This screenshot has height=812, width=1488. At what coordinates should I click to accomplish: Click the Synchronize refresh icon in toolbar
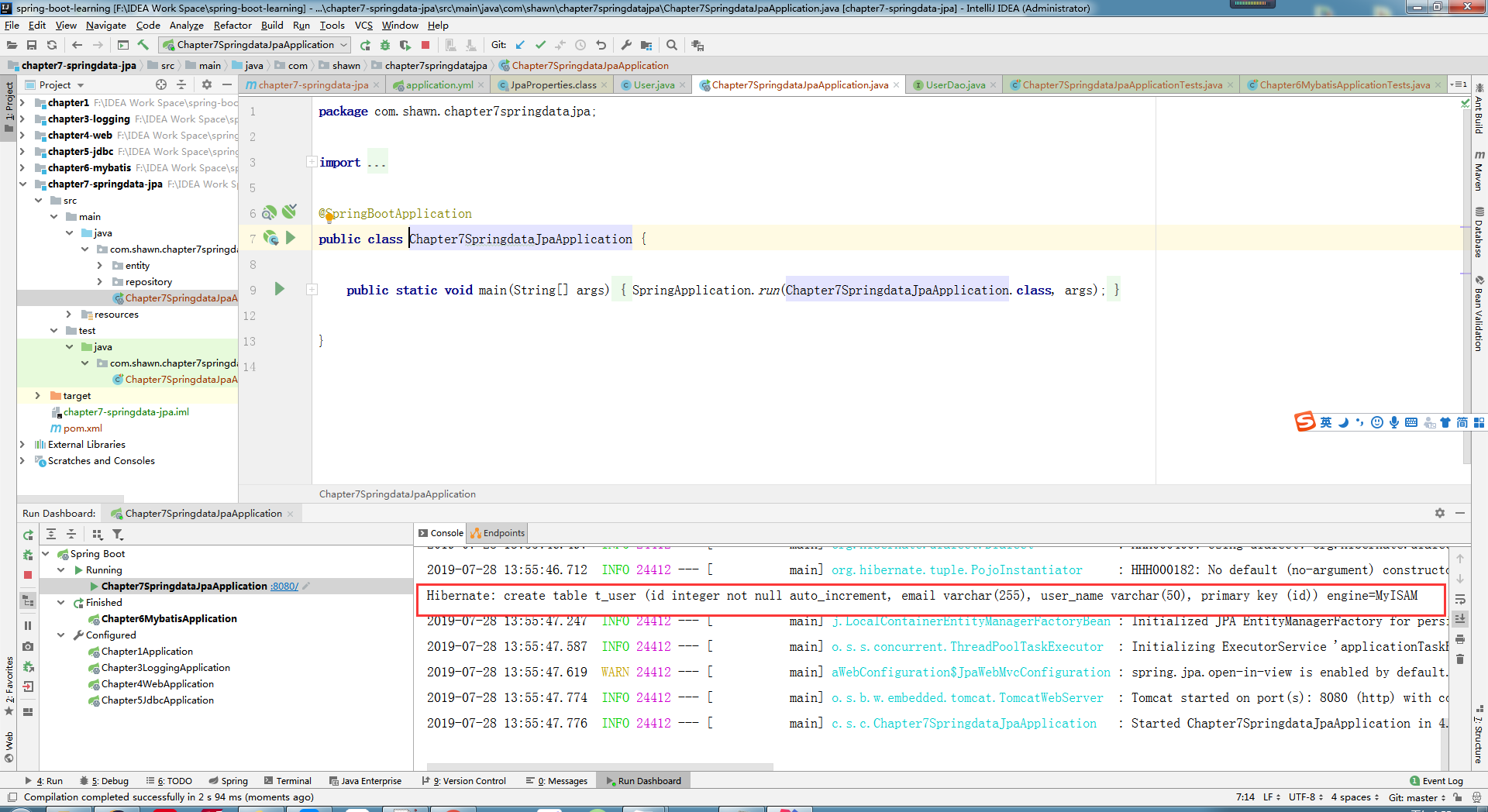(x=52, y=45)
